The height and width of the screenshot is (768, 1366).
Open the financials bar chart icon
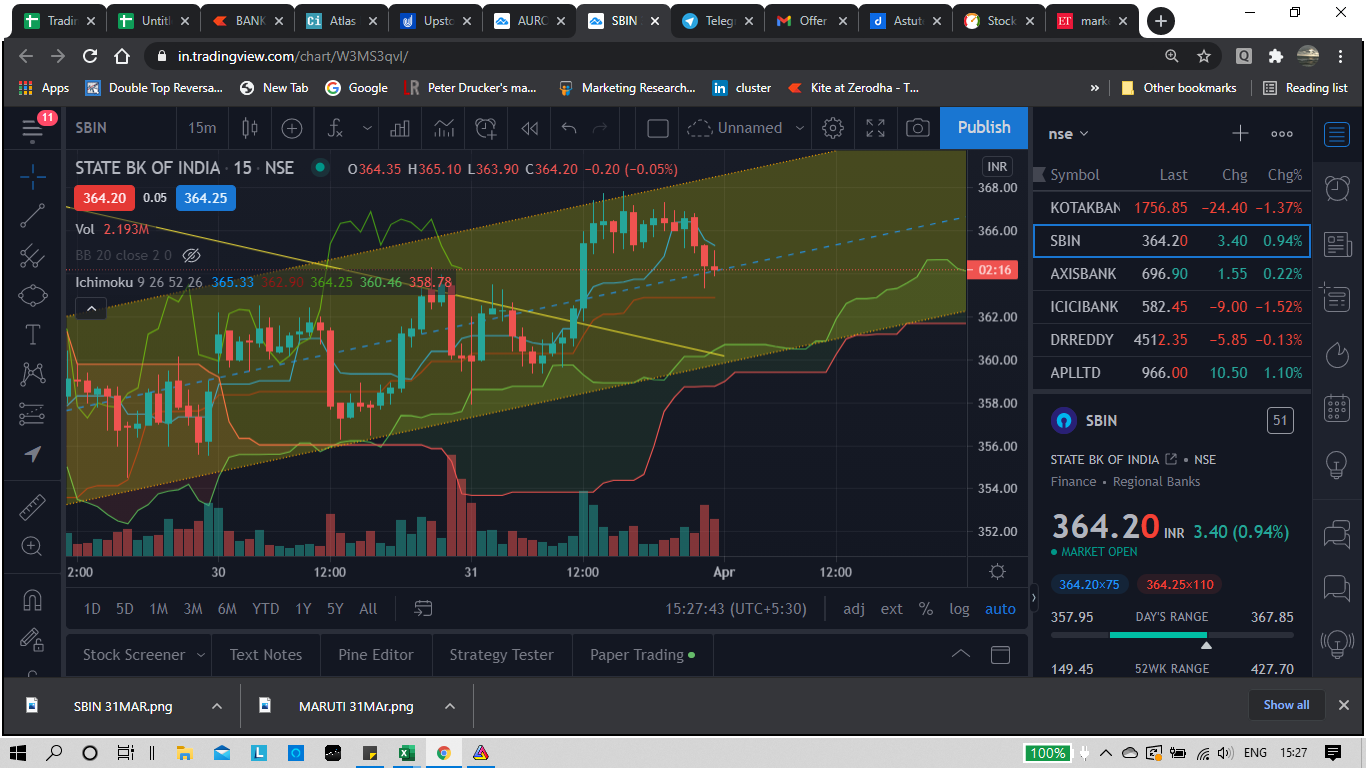(400, 128)
